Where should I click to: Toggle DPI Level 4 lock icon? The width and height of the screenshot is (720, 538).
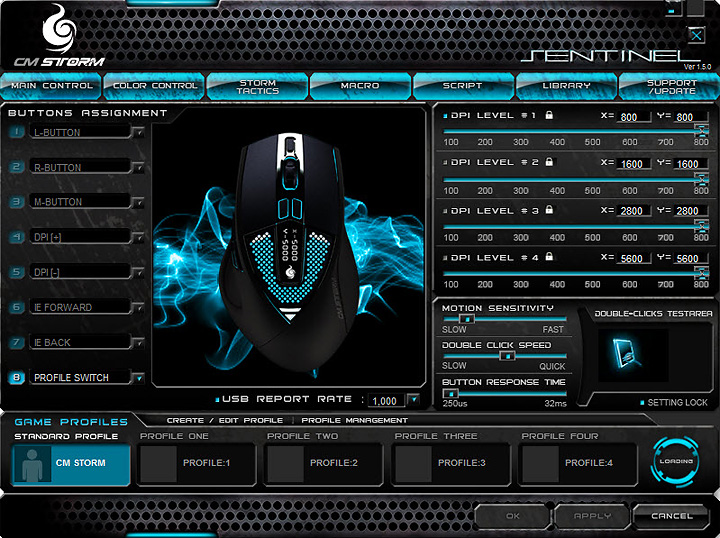coord(549,257)
